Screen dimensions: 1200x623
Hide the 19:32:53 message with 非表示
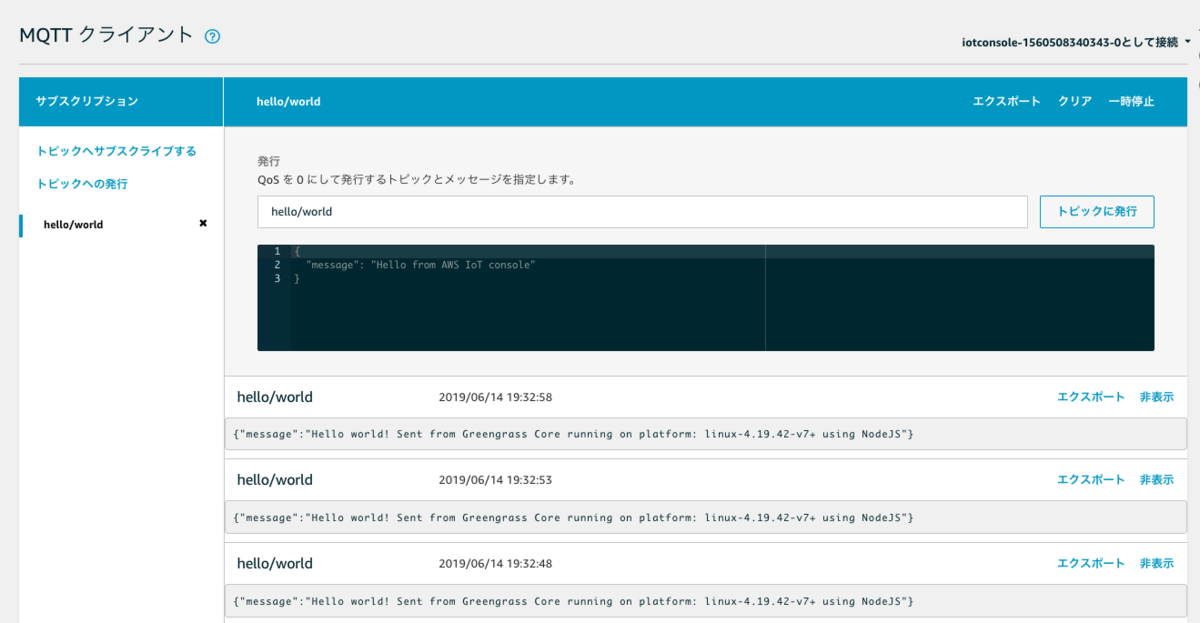click(x=1157, y=480)
